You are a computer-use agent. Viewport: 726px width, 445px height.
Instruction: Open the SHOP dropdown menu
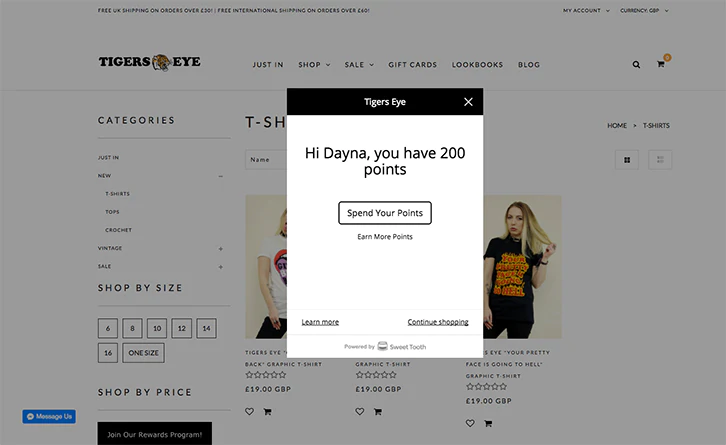tap(314, 65)
